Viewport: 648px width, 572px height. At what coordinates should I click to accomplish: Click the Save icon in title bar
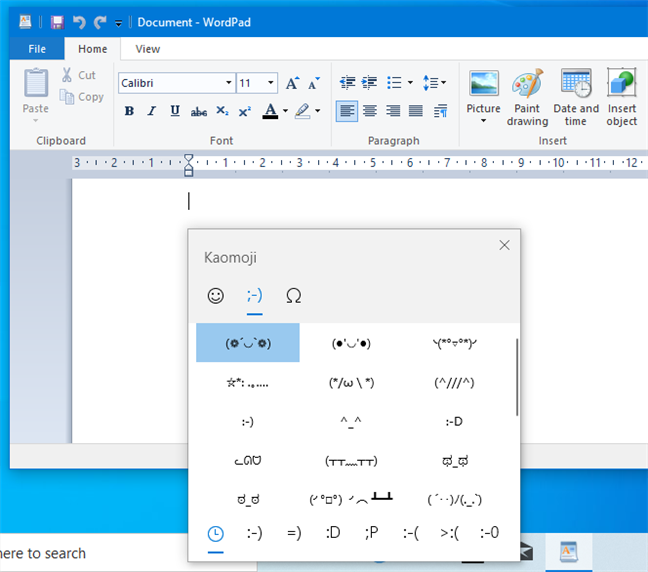[57, 22]
